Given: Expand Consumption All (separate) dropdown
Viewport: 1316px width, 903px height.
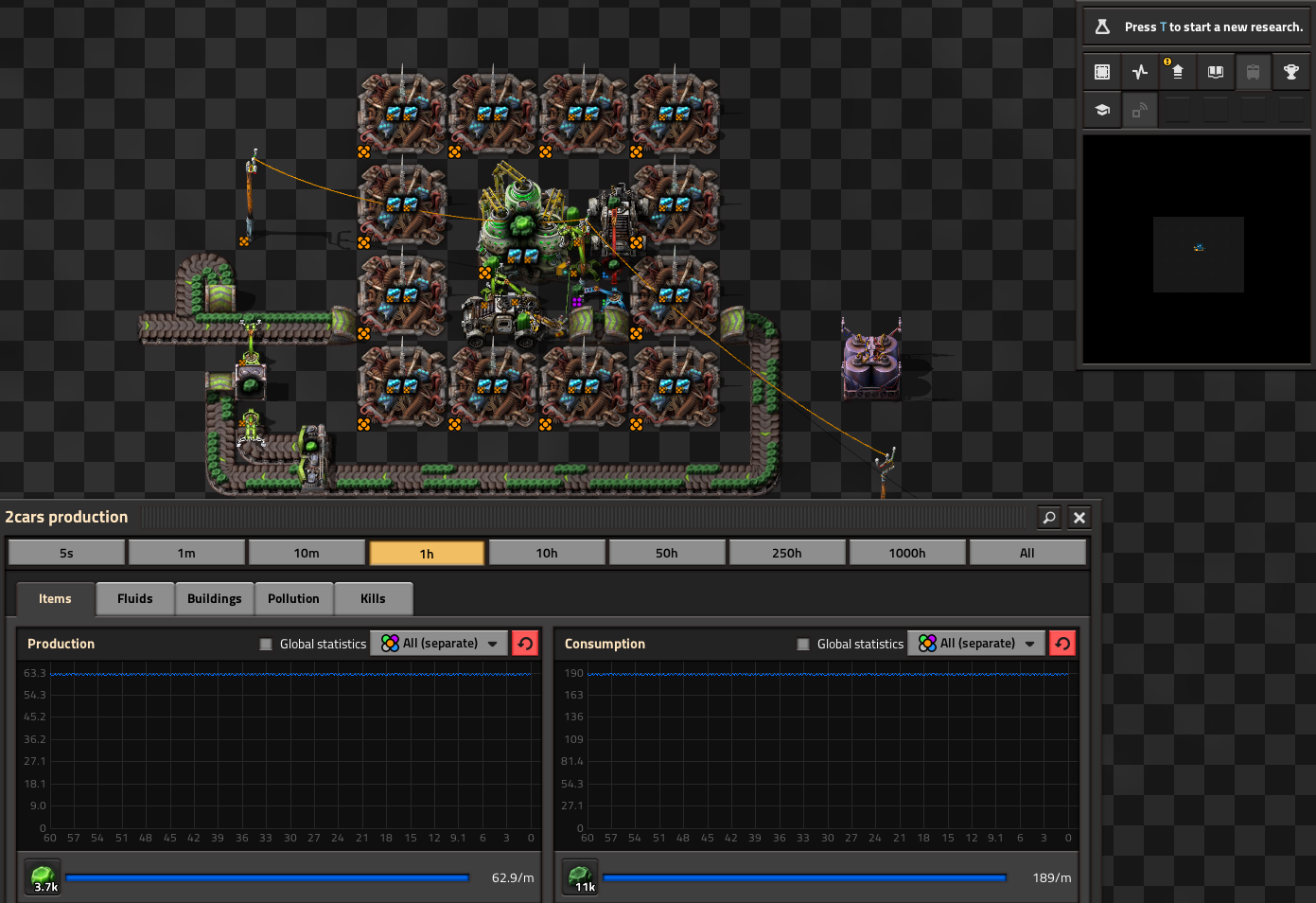Looking at the screenshot, I should (x=976, y=644).
